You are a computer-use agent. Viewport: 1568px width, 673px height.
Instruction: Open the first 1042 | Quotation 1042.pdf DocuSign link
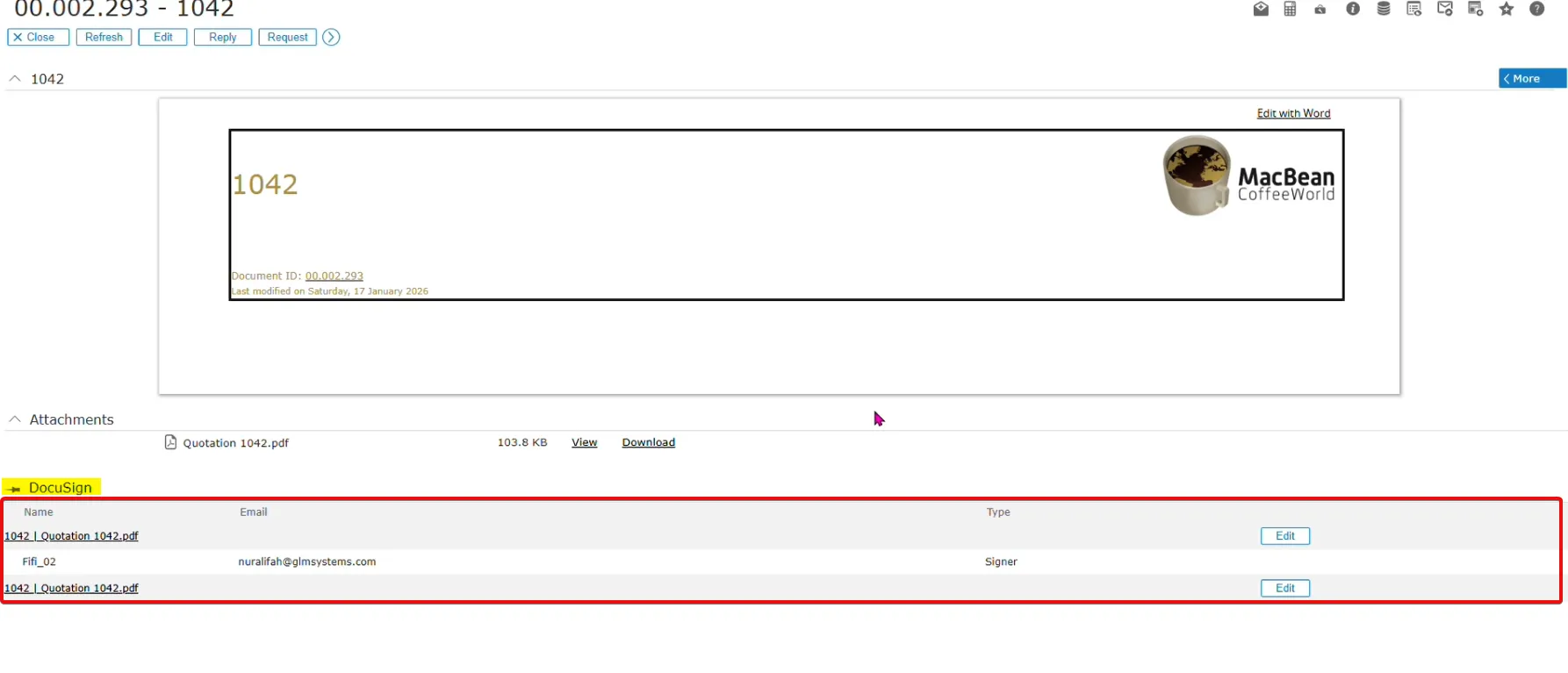pyautogui.click(x=71, y=536)
